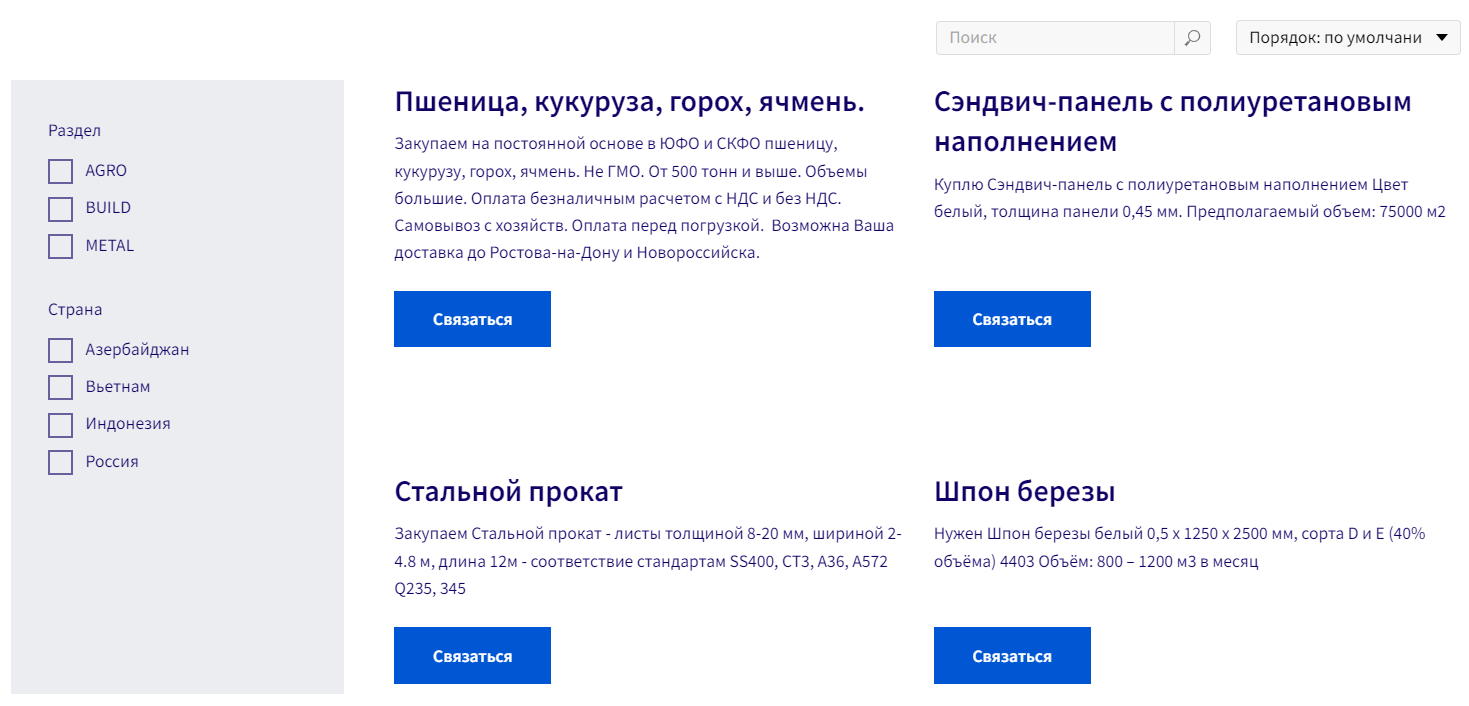The image size is (1469, 706).
Task: Open the Шпон березы title
Action: [x=1024, y=492]
